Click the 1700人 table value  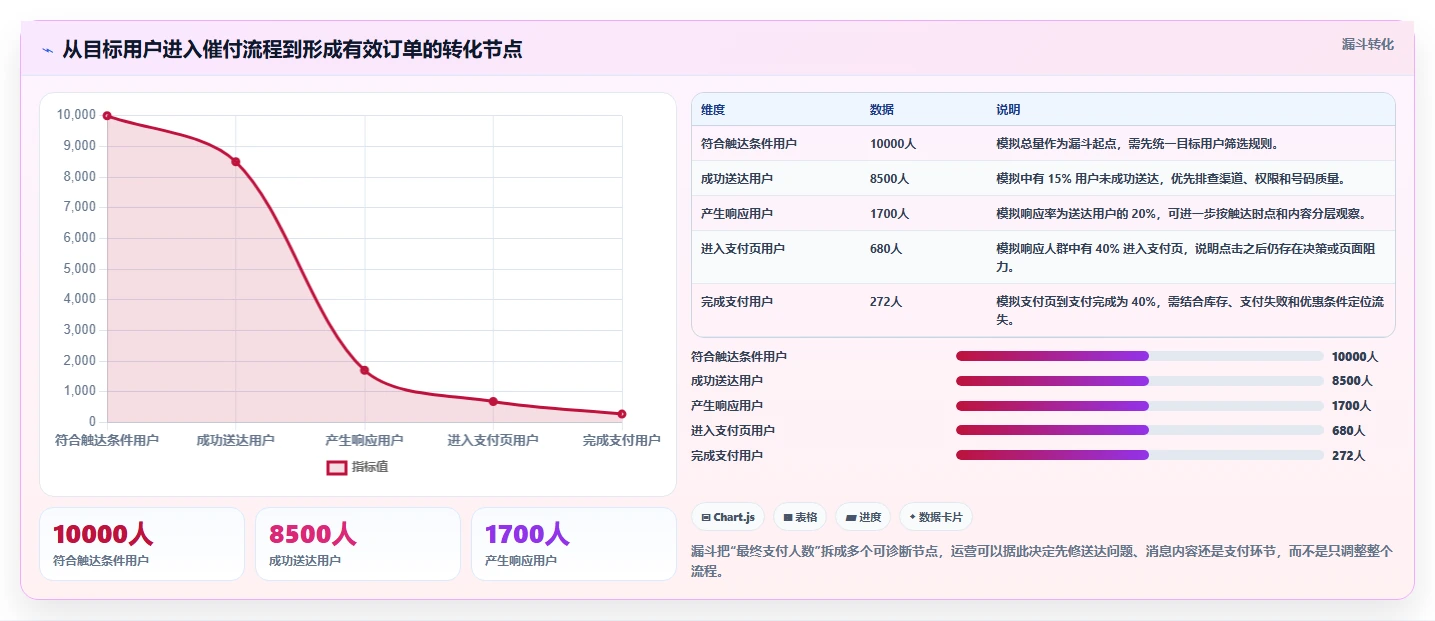(x=889, y=213)
